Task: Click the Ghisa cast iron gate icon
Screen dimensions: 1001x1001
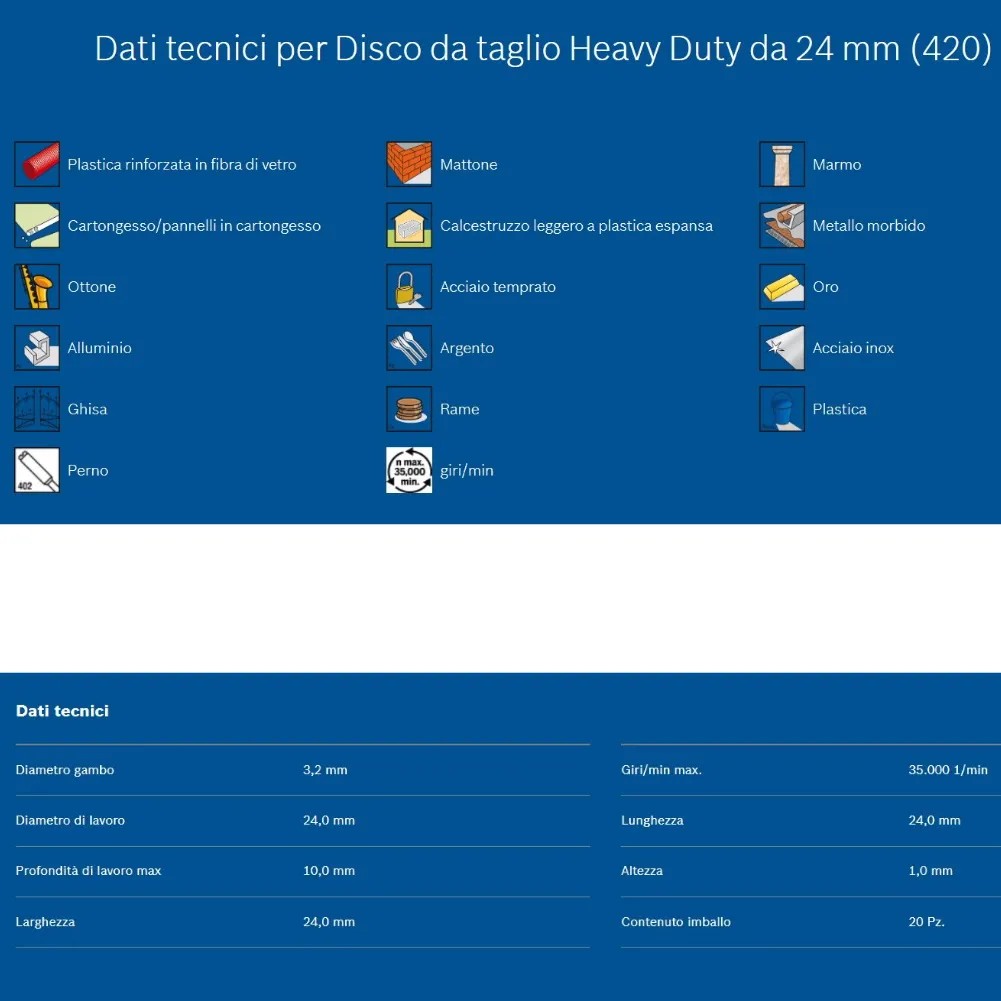Action: tap(37, 409)
